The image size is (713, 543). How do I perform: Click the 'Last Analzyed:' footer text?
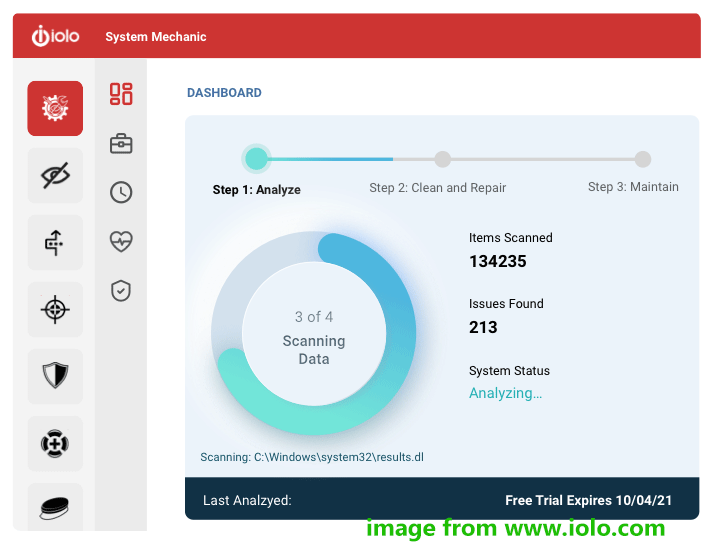click(x=247, y=501)
